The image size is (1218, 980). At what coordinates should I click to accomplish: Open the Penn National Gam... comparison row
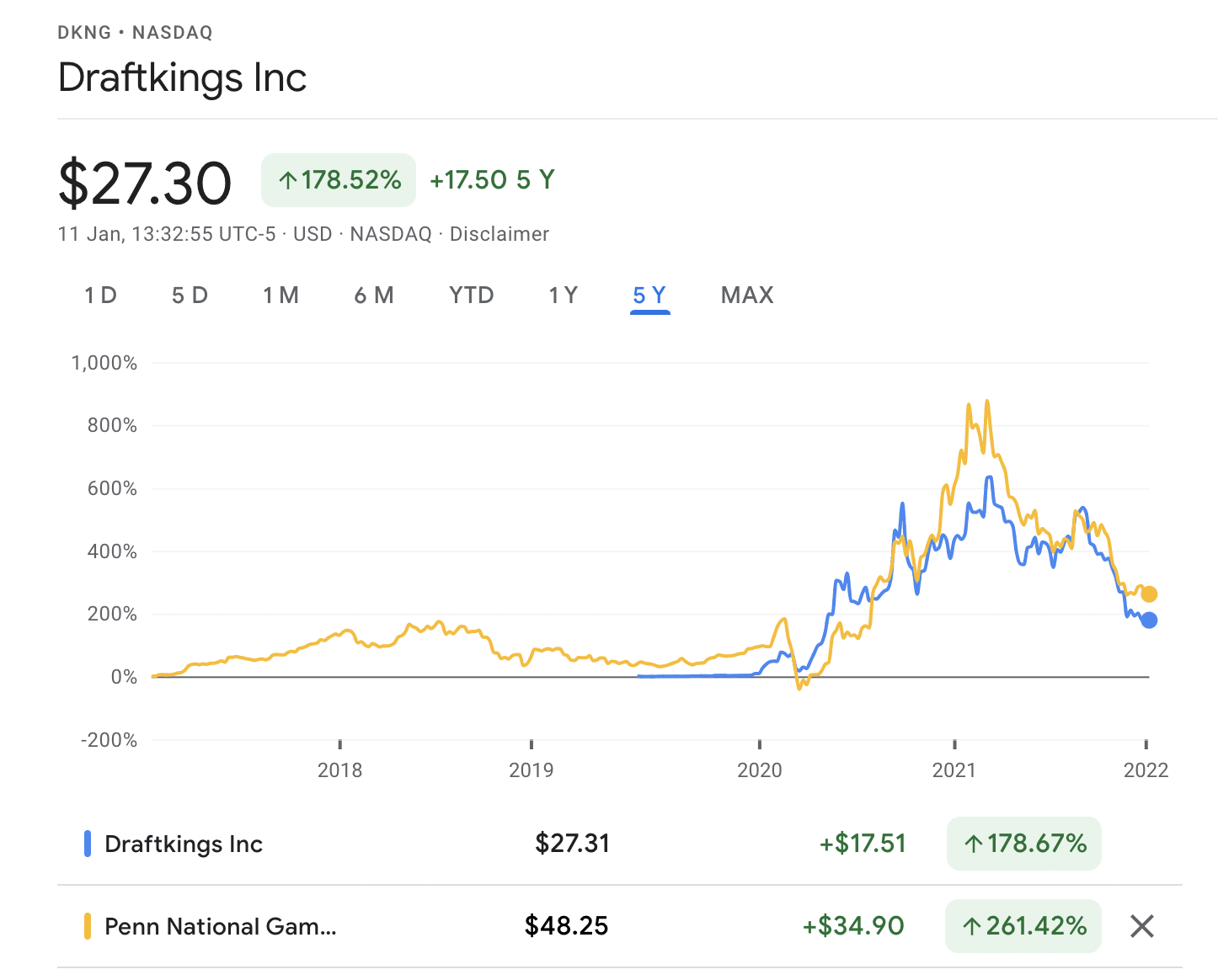(620, 926)
